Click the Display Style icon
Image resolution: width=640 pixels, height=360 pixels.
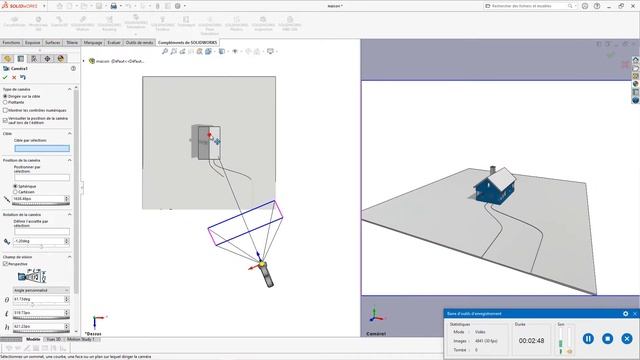point(221,51)
